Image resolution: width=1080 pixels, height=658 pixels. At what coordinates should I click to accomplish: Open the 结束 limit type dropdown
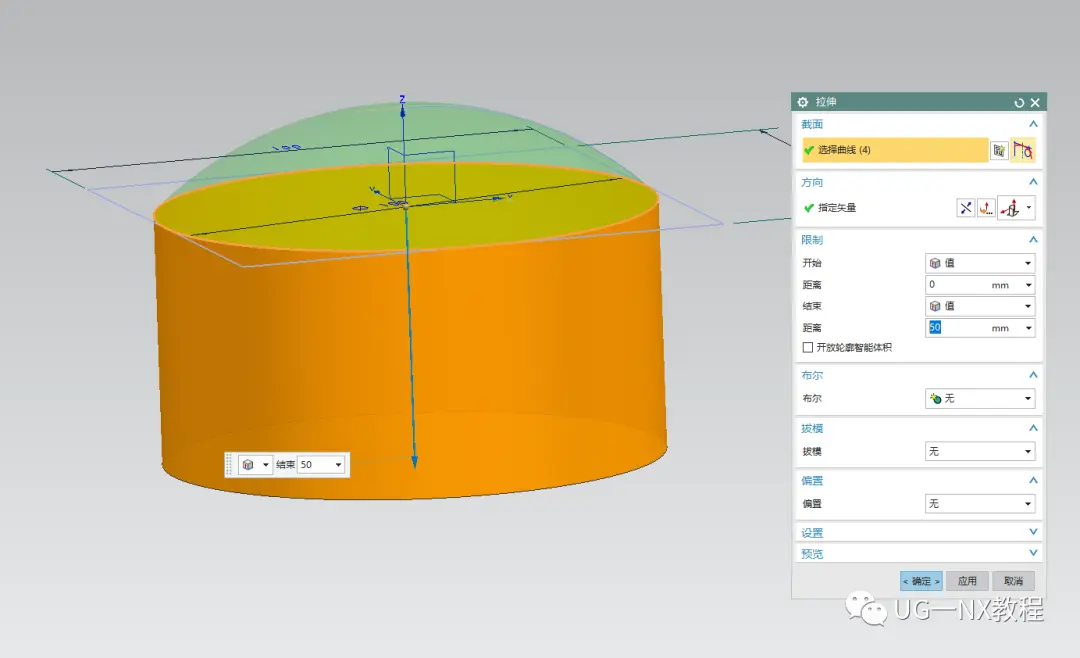(x=979, y=306)
